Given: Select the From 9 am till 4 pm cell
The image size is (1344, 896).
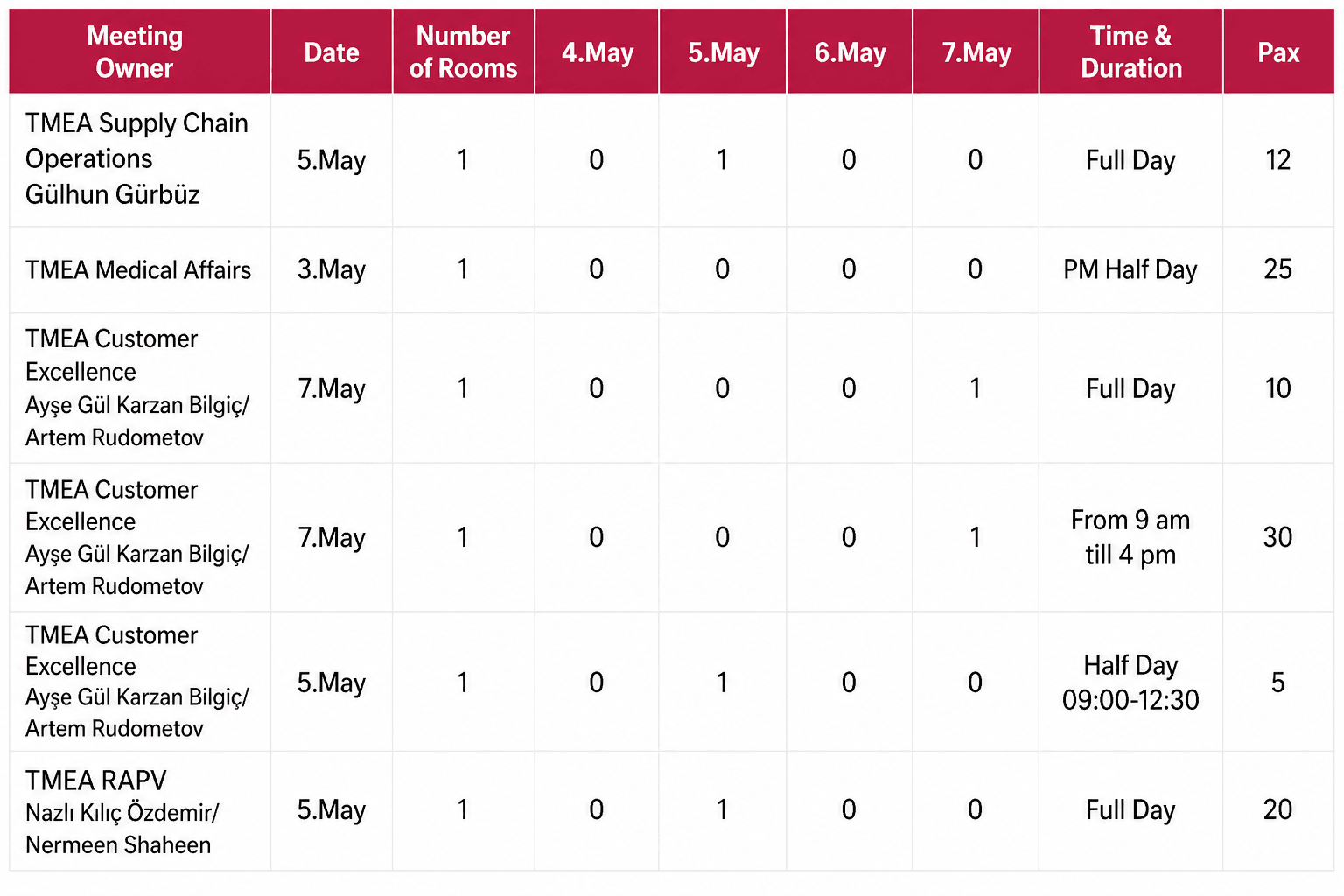Looking at the screenshot, I should 1130,537.
